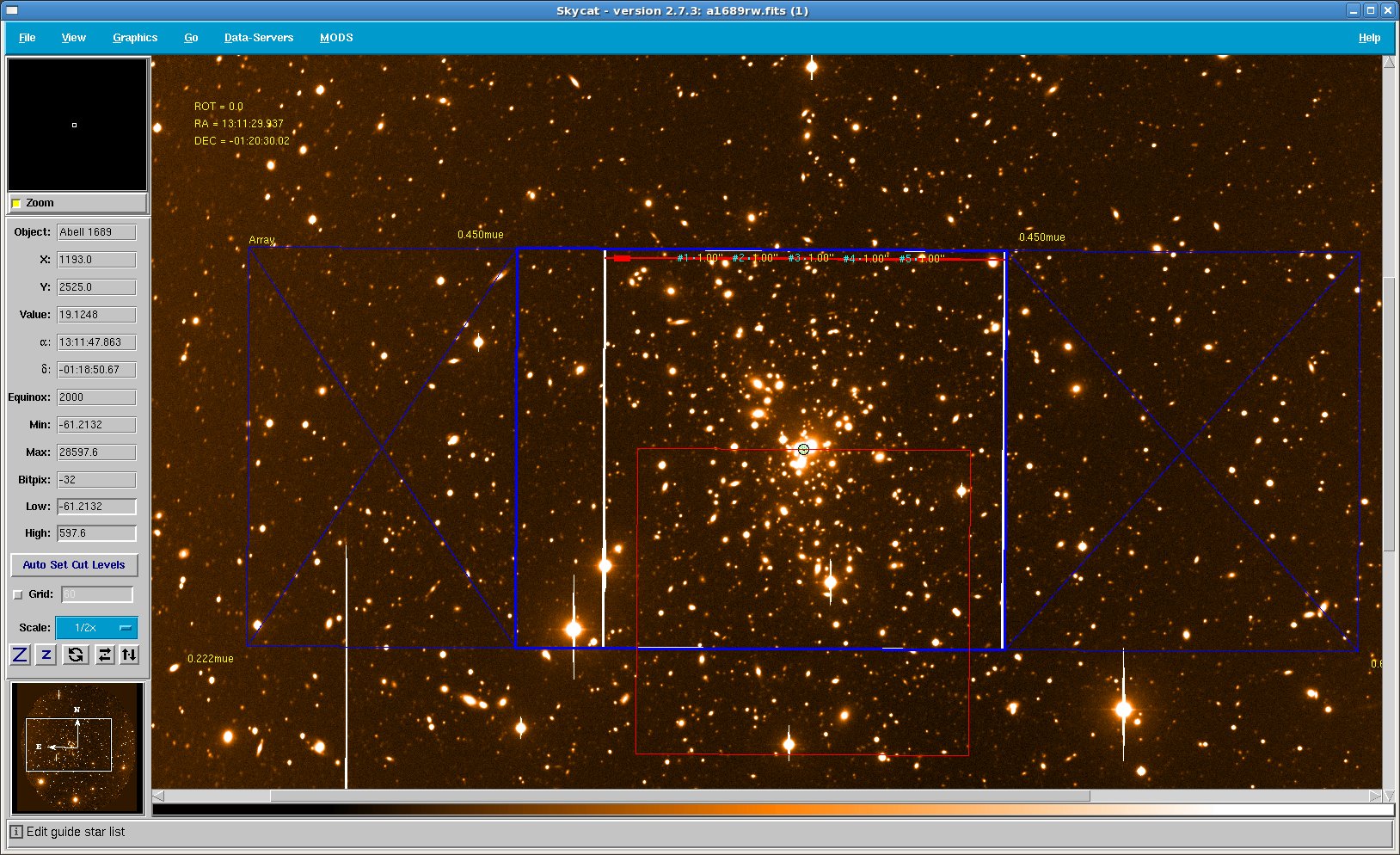The height and width of the screenshot is (855, 1400).
Task: Open the Scale 1/2x dropdown
Action: click(96, 628)
